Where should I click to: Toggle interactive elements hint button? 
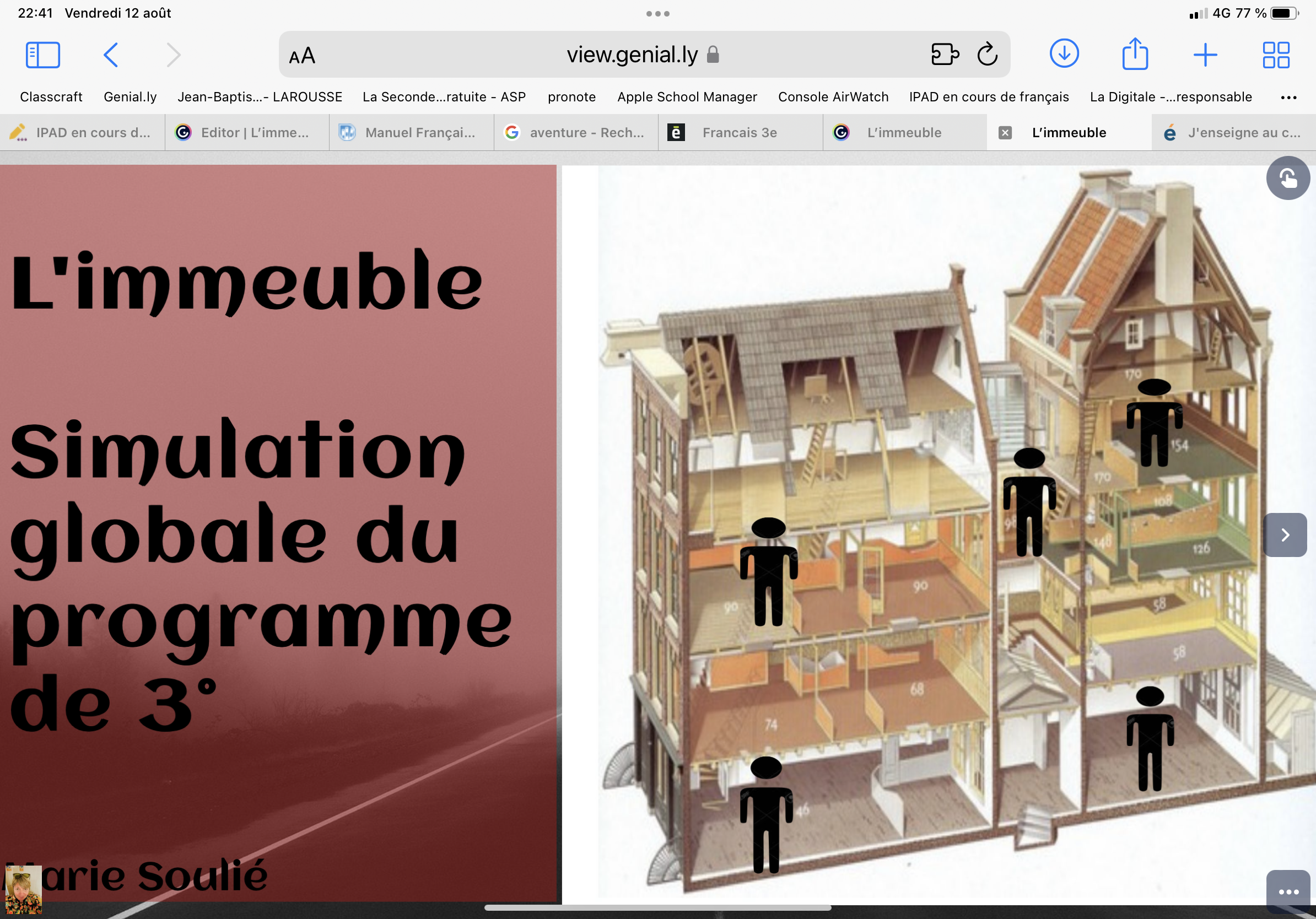click(1287, 178)
